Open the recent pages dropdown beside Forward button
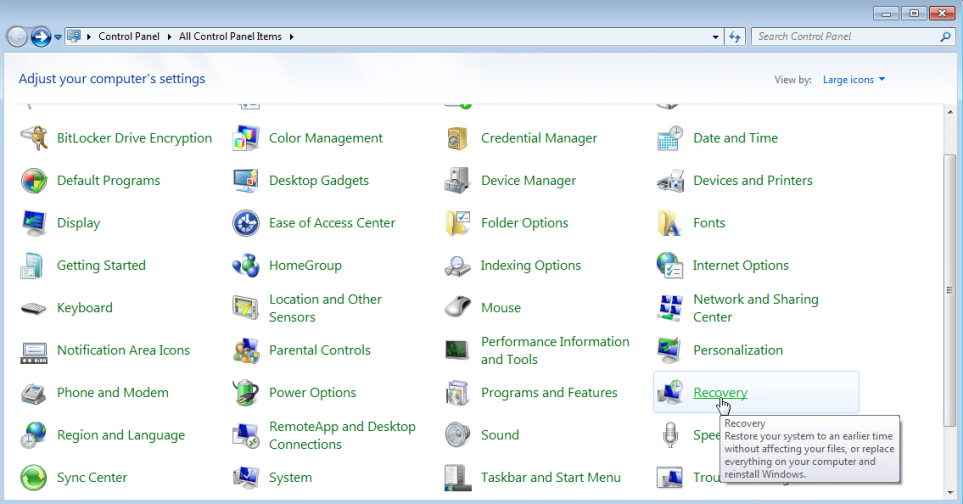Image resolution: width=963 pixels, height=504 pixels. 58,37
